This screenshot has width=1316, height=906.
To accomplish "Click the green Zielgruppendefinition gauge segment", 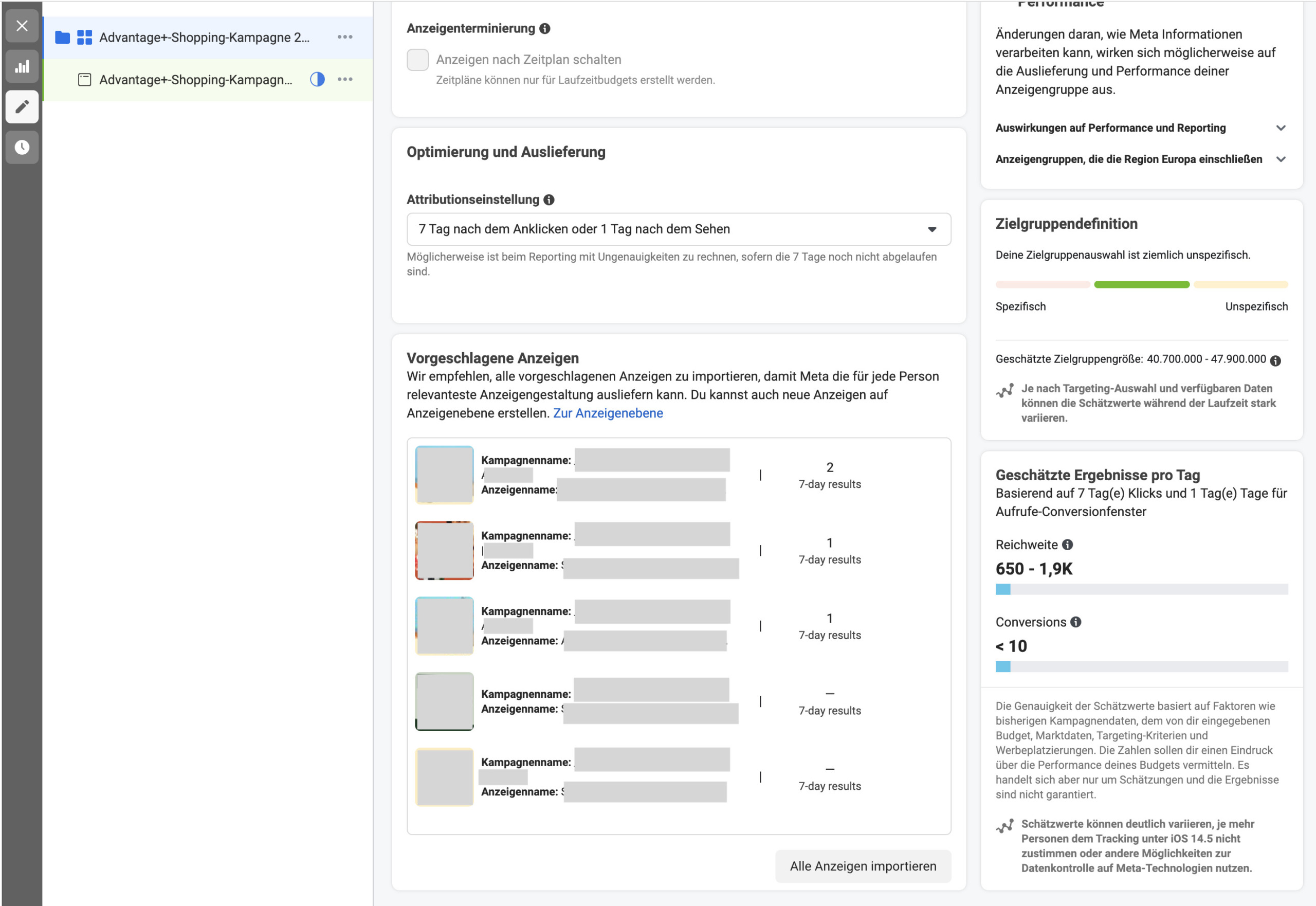I will coord(1141,285).
